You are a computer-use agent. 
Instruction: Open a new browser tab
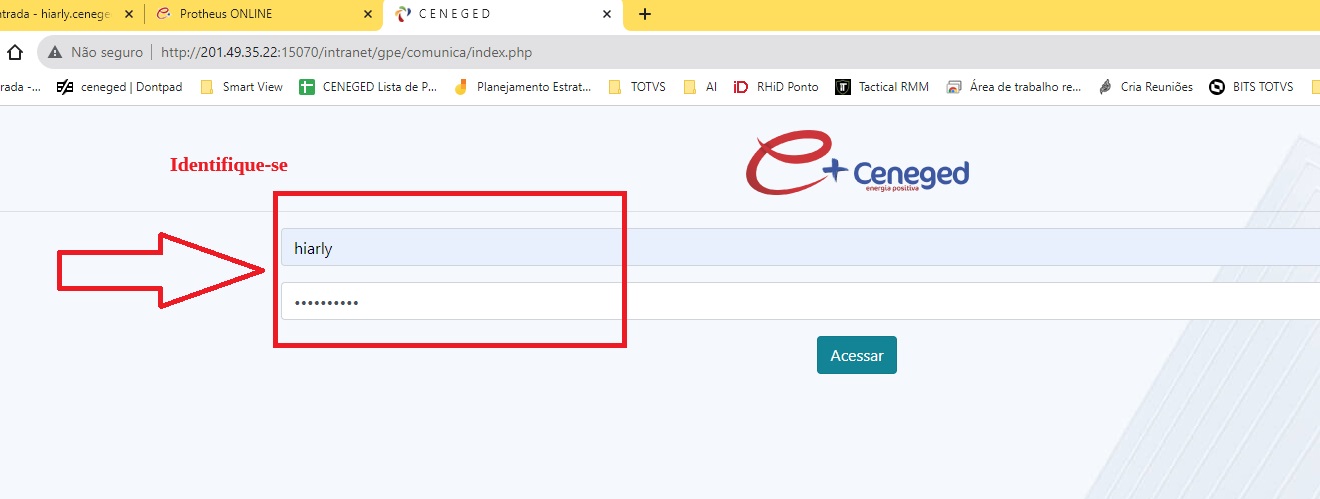point(645,14)
